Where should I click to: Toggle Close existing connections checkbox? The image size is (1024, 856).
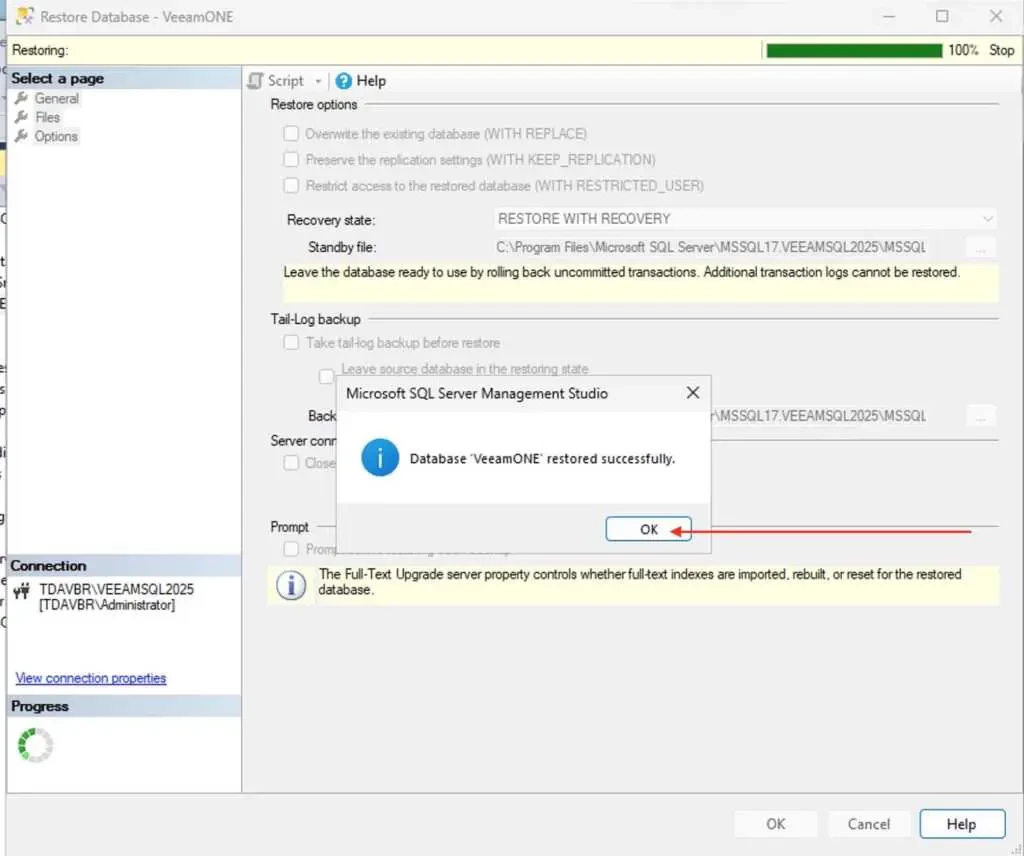(x=291, y=462)
